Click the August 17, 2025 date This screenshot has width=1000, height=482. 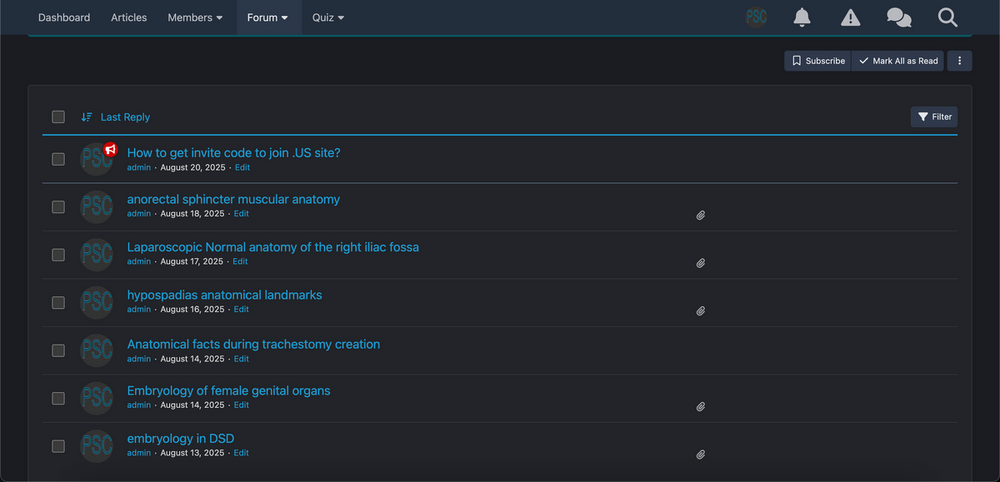click(192, 261)
